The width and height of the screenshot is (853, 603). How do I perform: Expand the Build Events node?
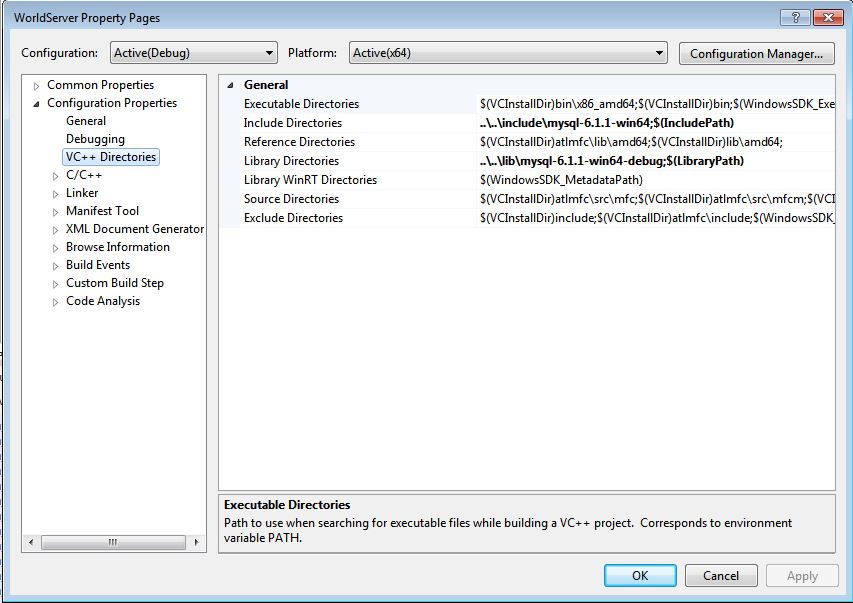pyautogui.click(x=56, y=266)
